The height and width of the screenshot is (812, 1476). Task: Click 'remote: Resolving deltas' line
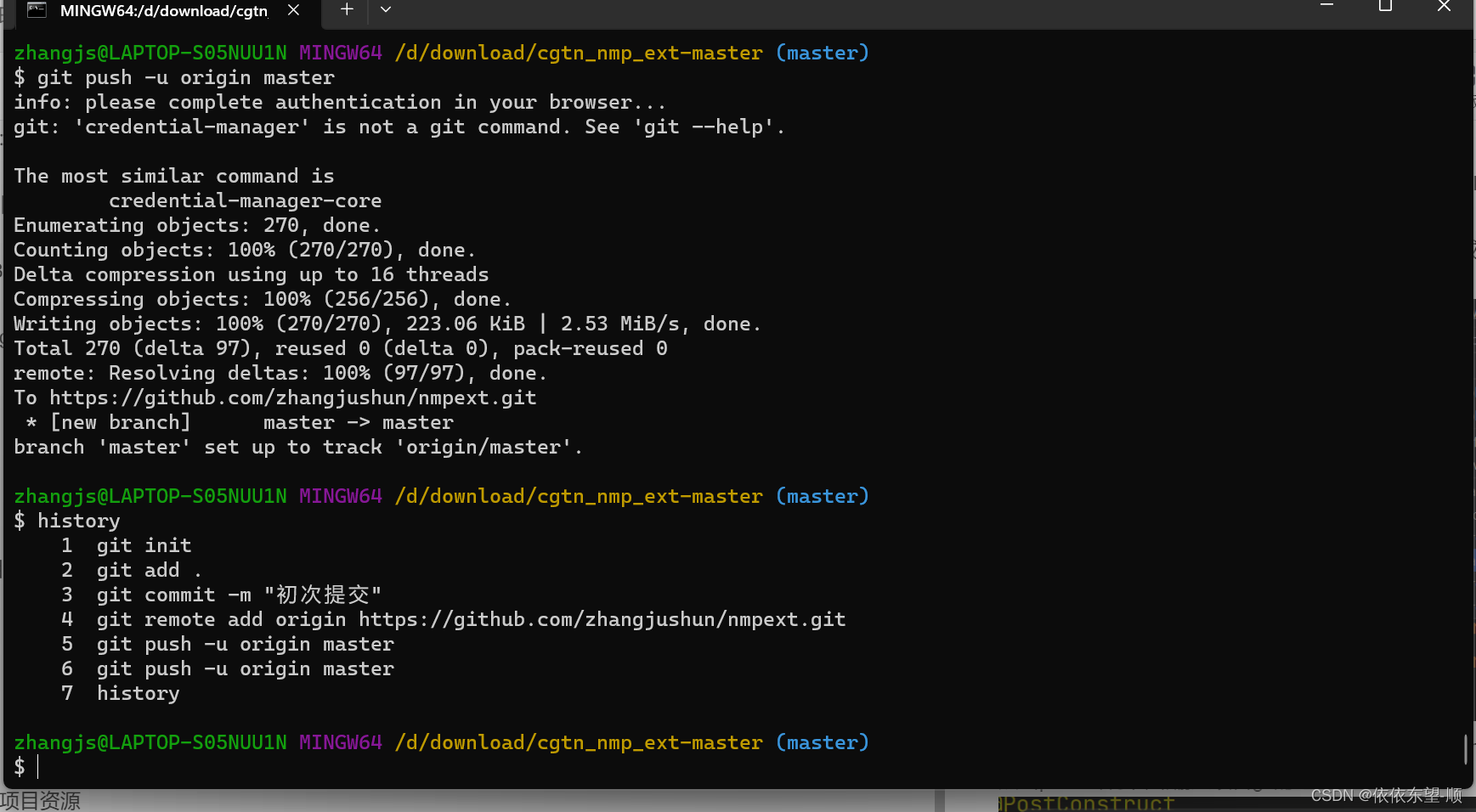coord(280,373)
